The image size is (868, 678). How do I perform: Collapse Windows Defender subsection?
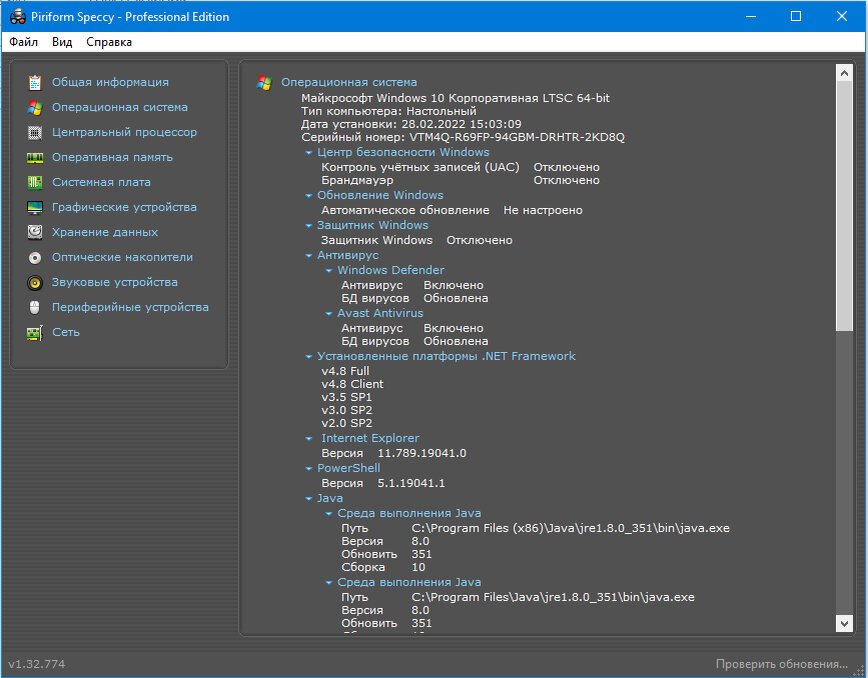coord(329,271)
